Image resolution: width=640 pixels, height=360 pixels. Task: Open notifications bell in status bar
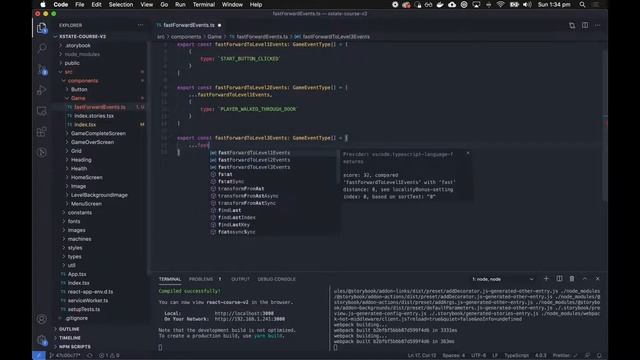[599, 356]
